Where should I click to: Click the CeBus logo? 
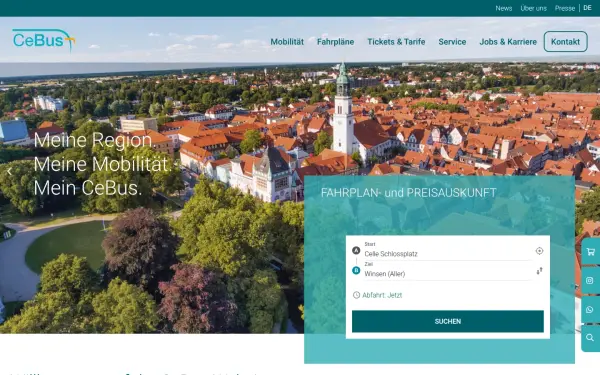(x=44, y=40)
